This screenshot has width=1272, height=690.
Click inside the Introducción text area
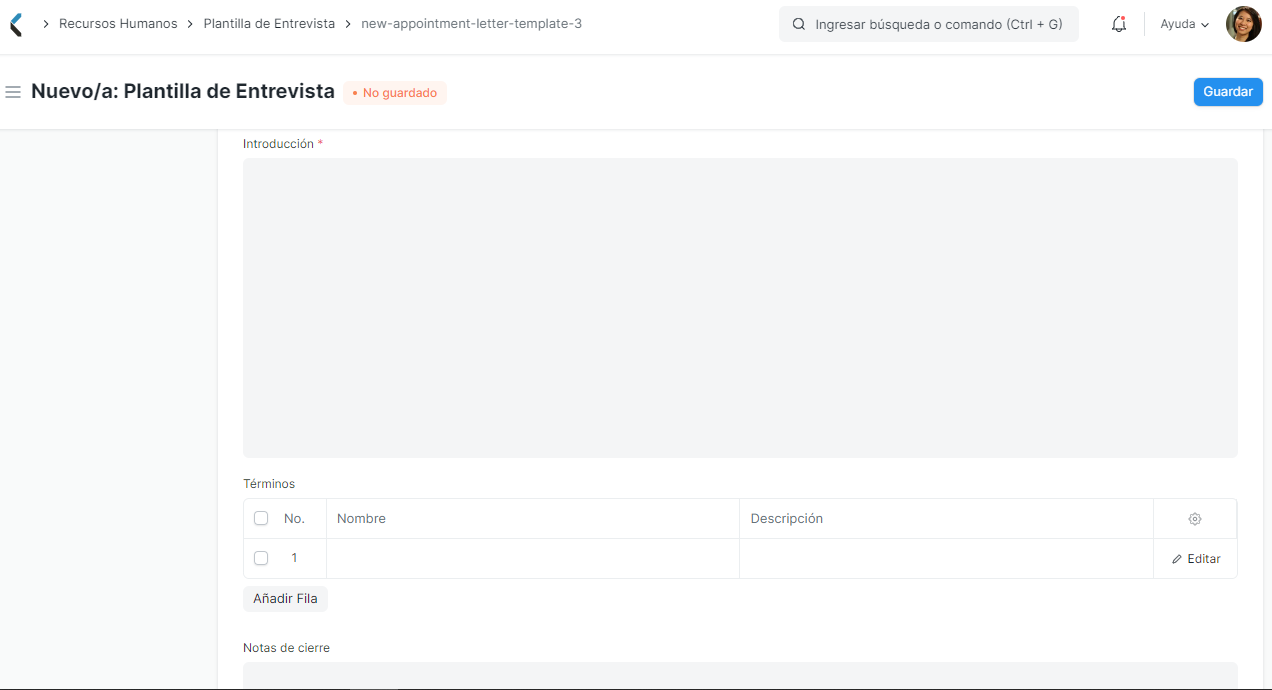[x=740, y=308]
